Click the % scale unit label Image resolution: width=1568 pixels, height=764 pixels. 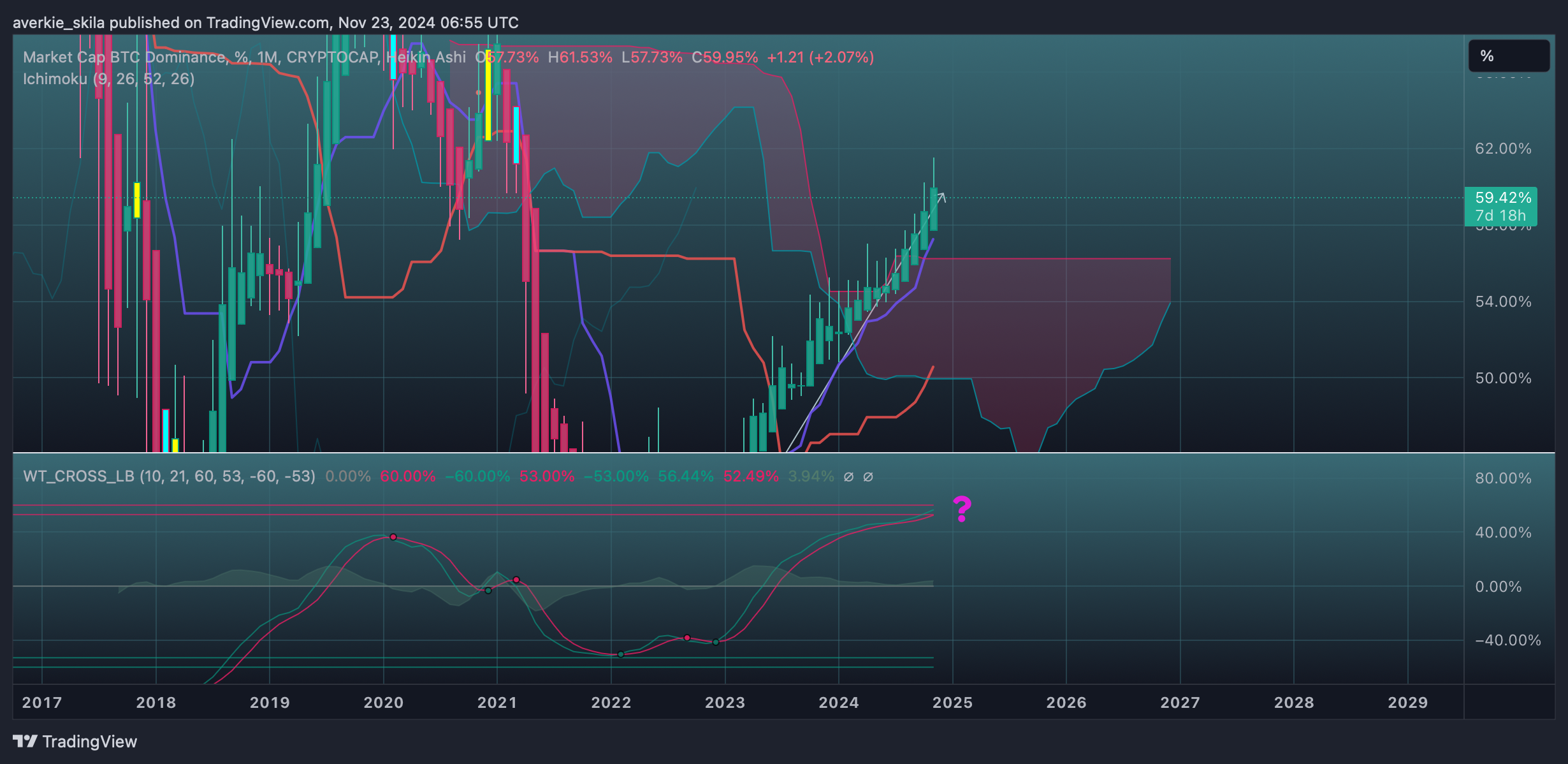1509,56
